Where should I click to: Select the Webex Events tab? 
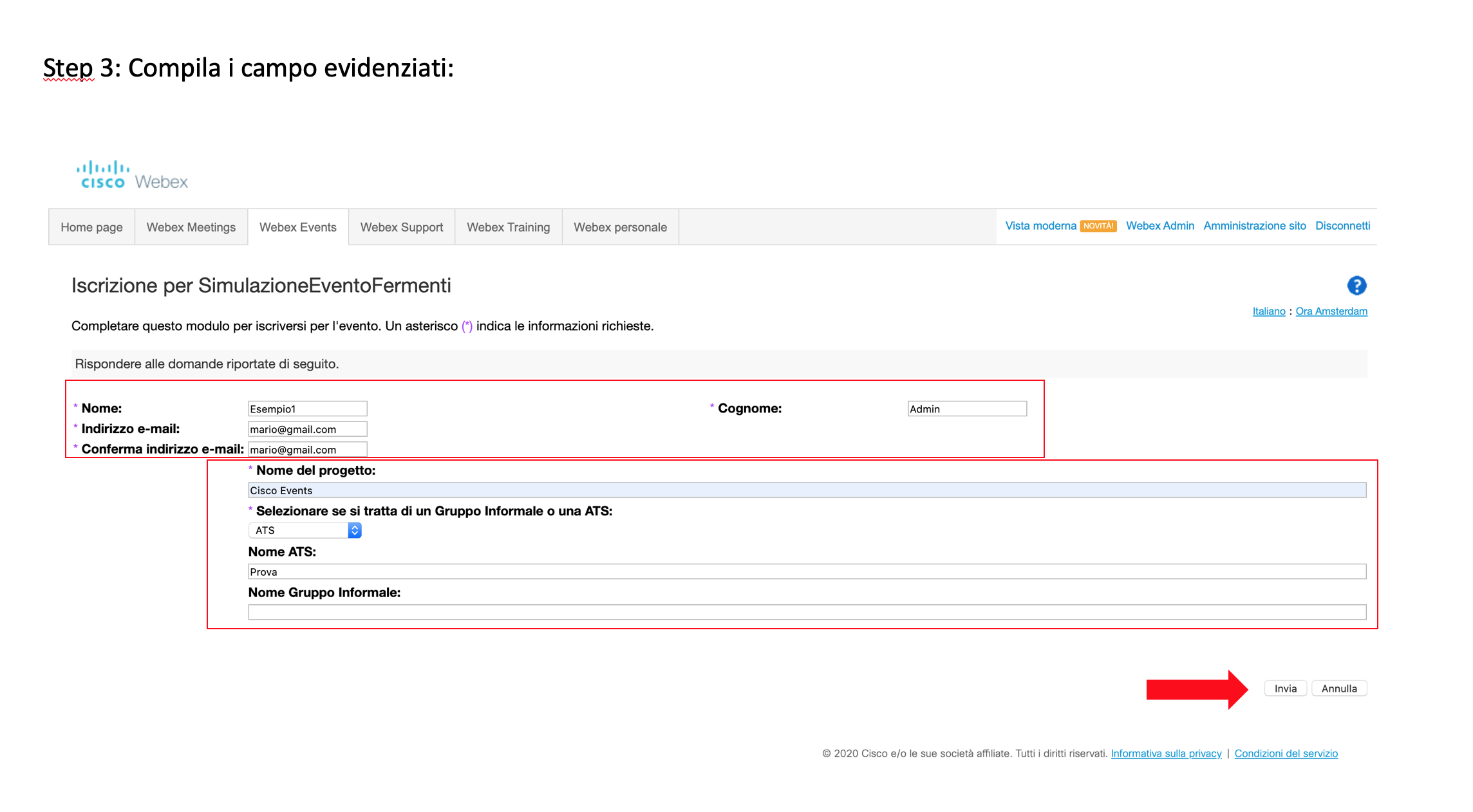click(x=298, y=227)
